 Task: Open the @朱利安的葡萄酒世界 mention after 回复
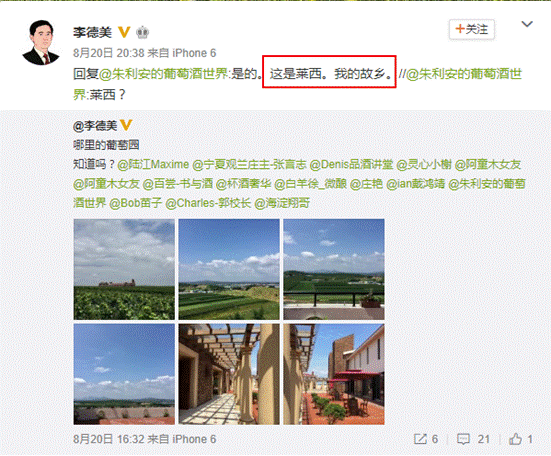click(x=163, y=74)
